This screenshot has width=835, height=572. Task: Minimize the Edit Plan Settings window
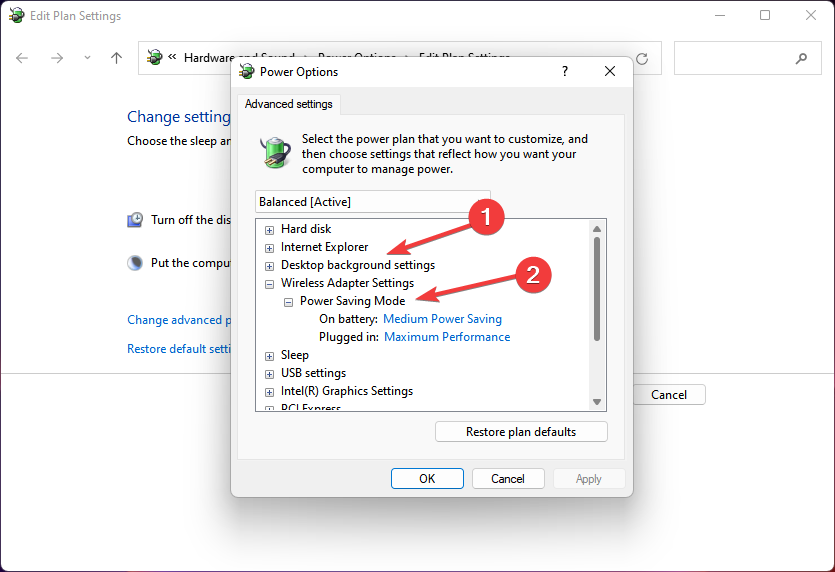[720, 15]
